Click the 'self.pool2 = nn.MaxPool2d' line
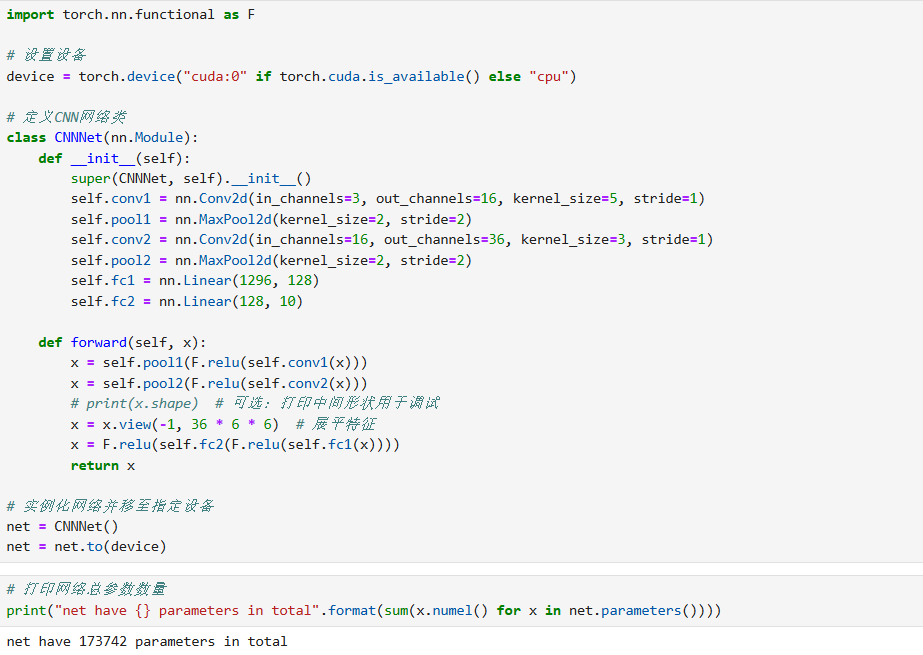923x655 pixels. [x=271, y=261]
